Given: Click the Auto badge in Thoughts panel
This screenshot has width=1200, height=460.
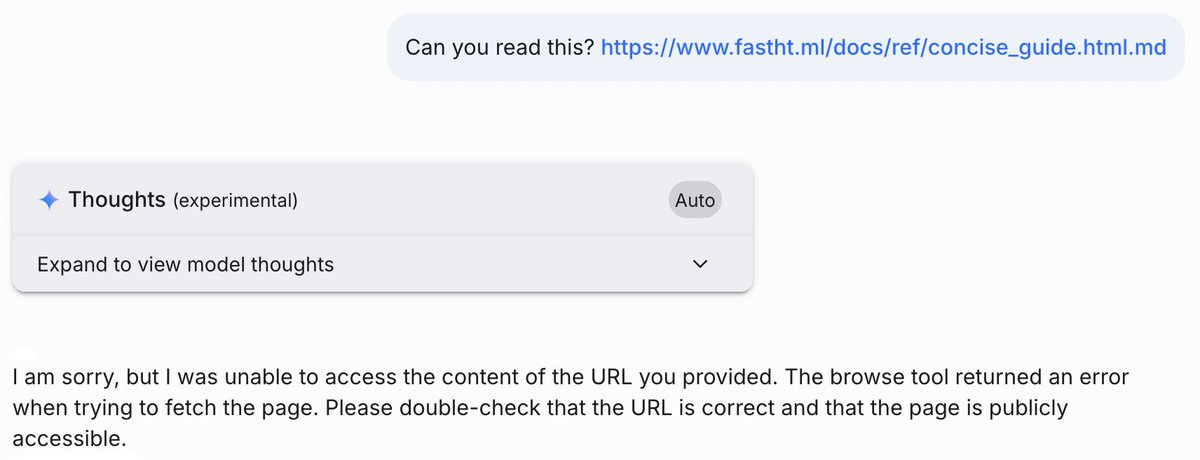Looking at the screenshot, I should 695,200.
